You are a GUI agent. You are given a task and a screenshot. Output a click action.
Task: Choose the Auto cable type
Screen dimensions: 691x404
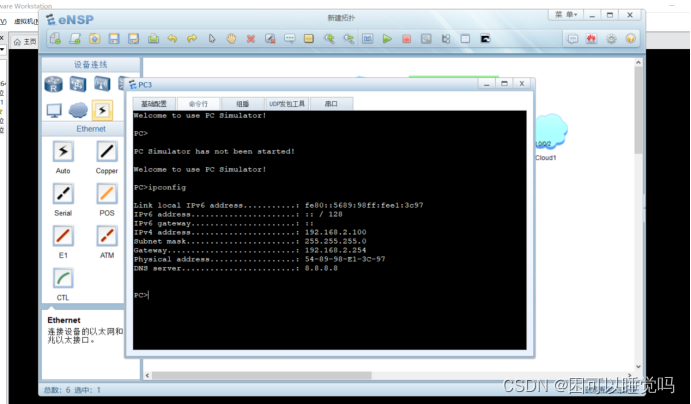click(x=63, y=152)
